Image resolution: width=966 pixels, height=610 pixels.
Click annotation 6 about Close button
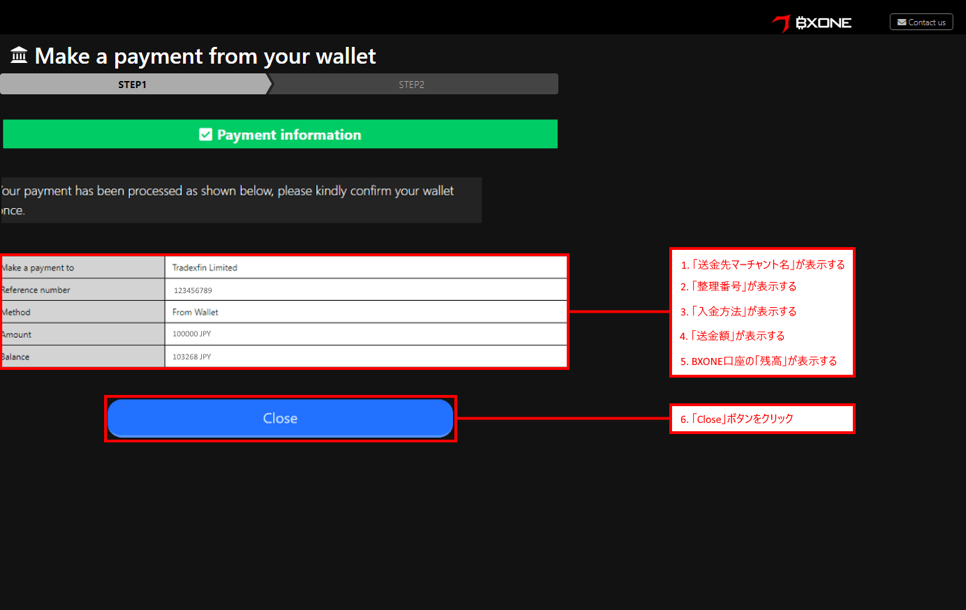pyautogui.click(x=737, y=419)
